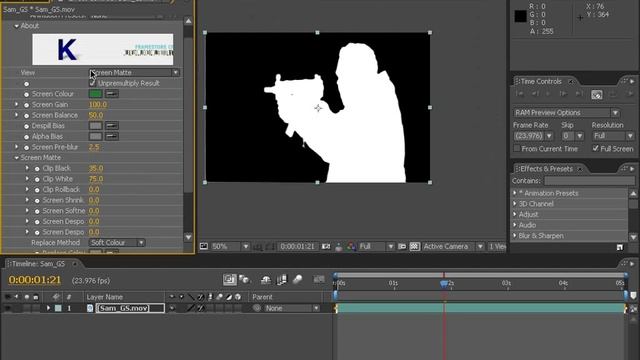
Task: Select the Effects & Presets tab
Action: click(547, 169)
